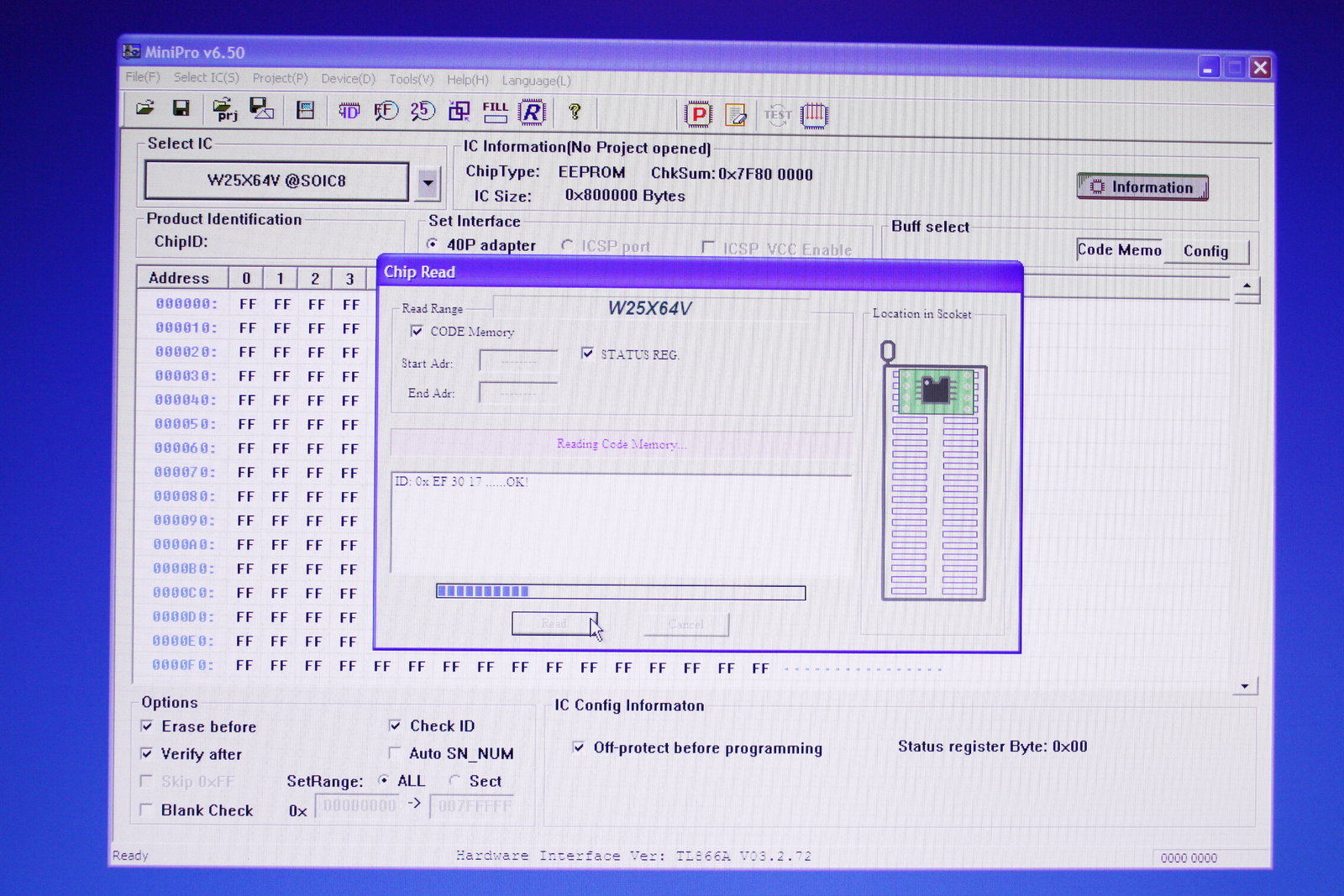Open a project via the prj icon
The image size is (1344, 896).
(224, 109)
